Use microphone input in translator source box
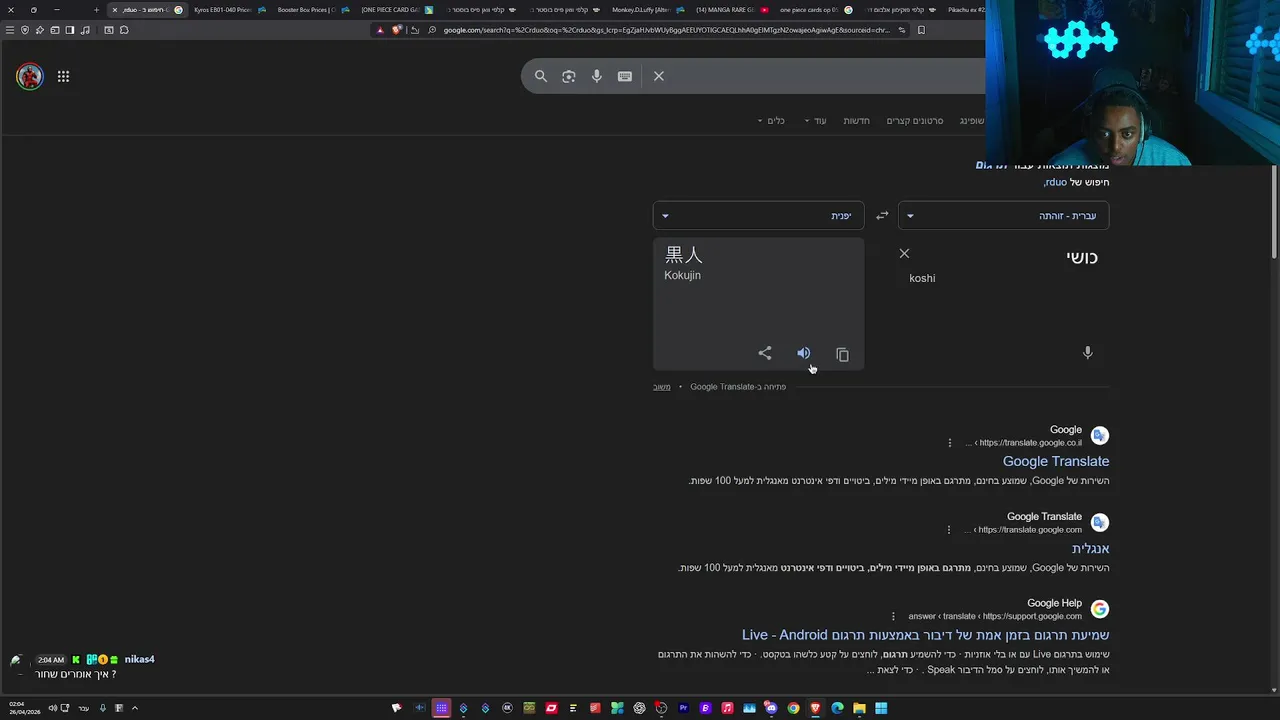Viewport: 1280px width, 720px height. pos(1088,352)
